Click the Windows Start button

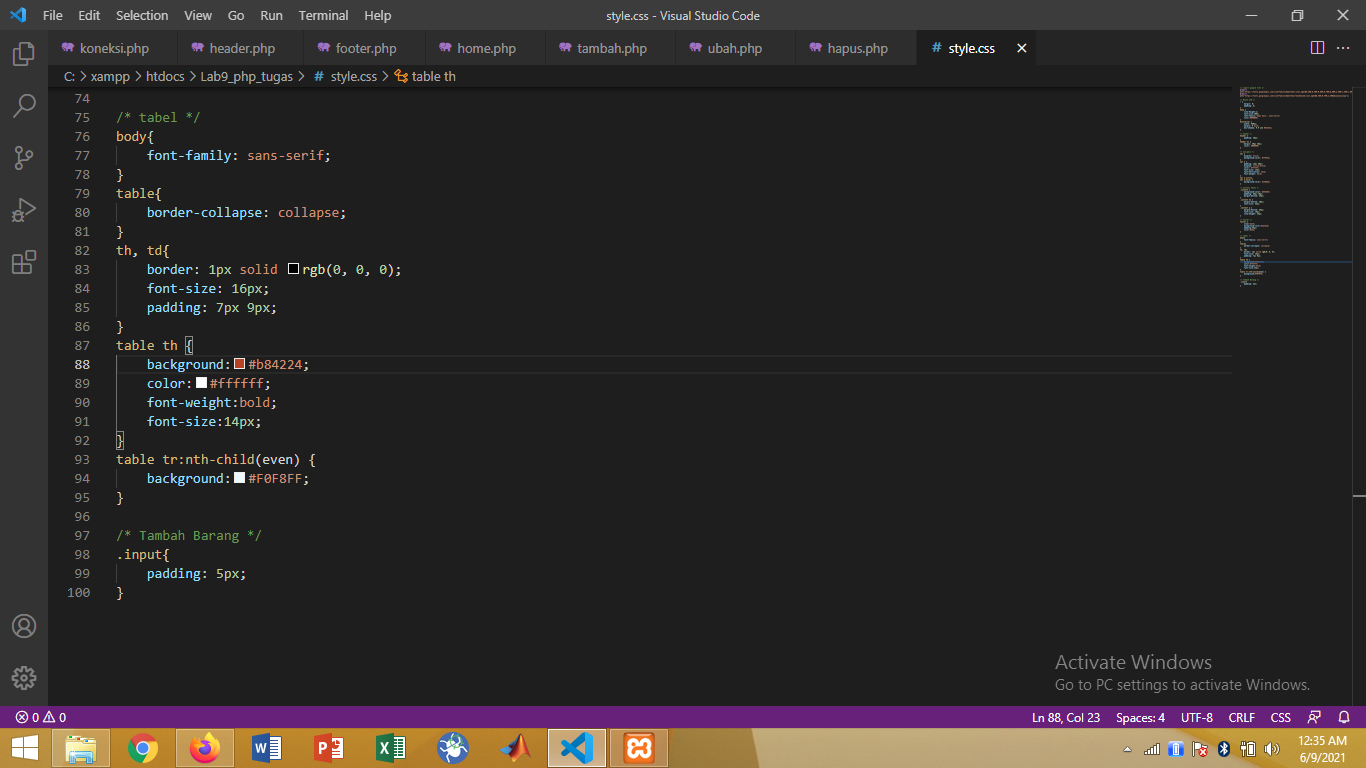[25, 748]
